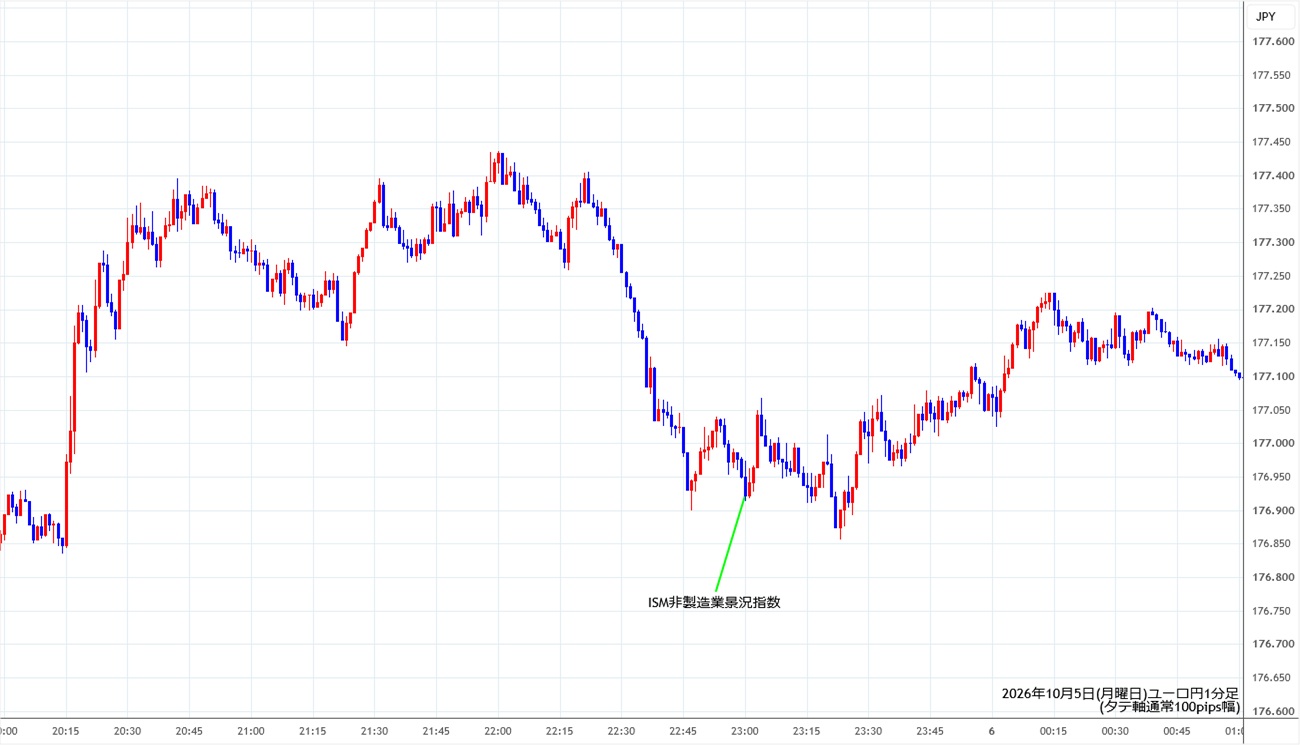Click the 23:15 time axis label
1300x745 pixels.
point(807,731)
